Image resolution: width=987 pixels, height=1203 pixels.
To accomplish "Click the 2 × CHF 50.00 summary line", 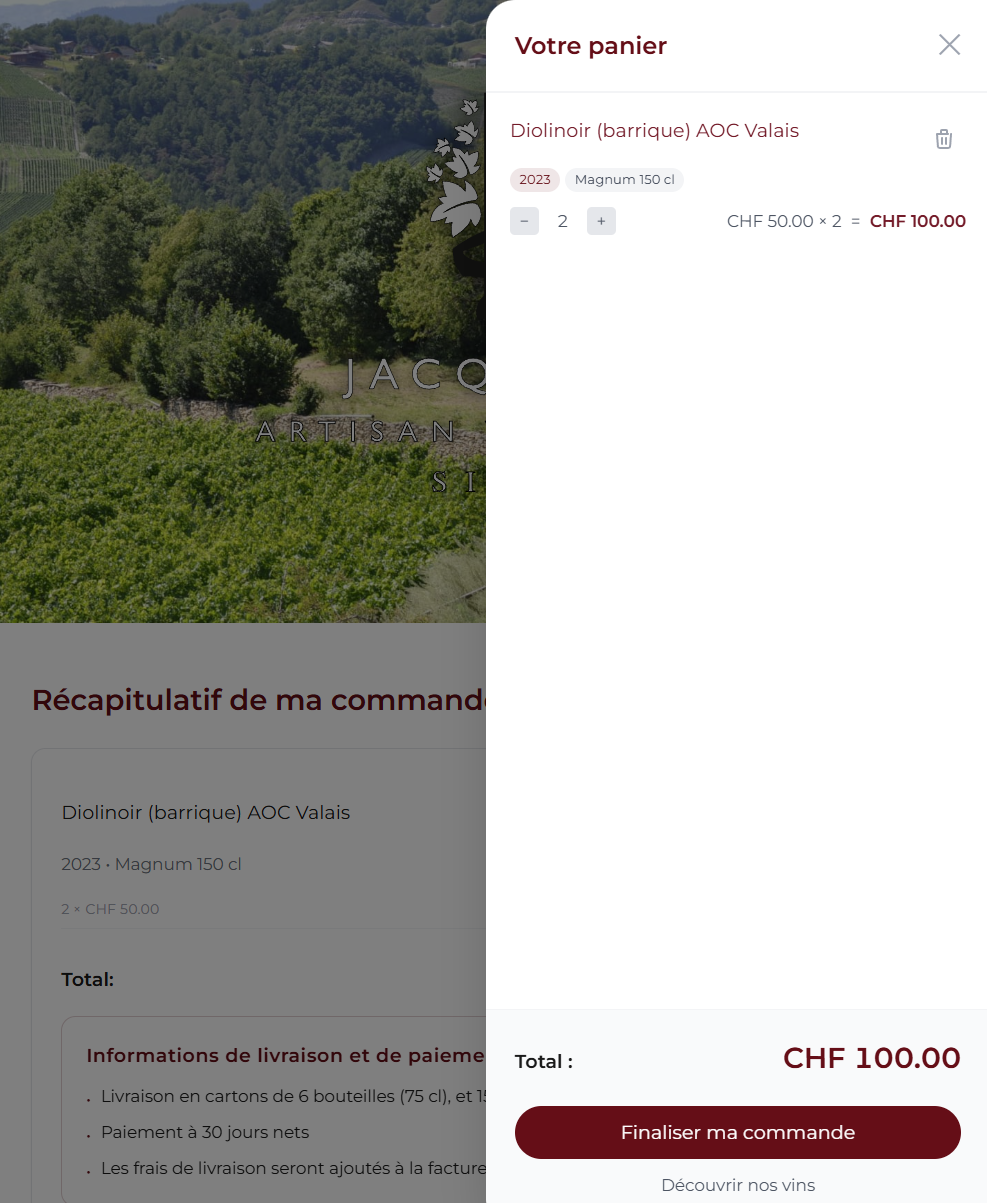I will [x=110, y=909].
